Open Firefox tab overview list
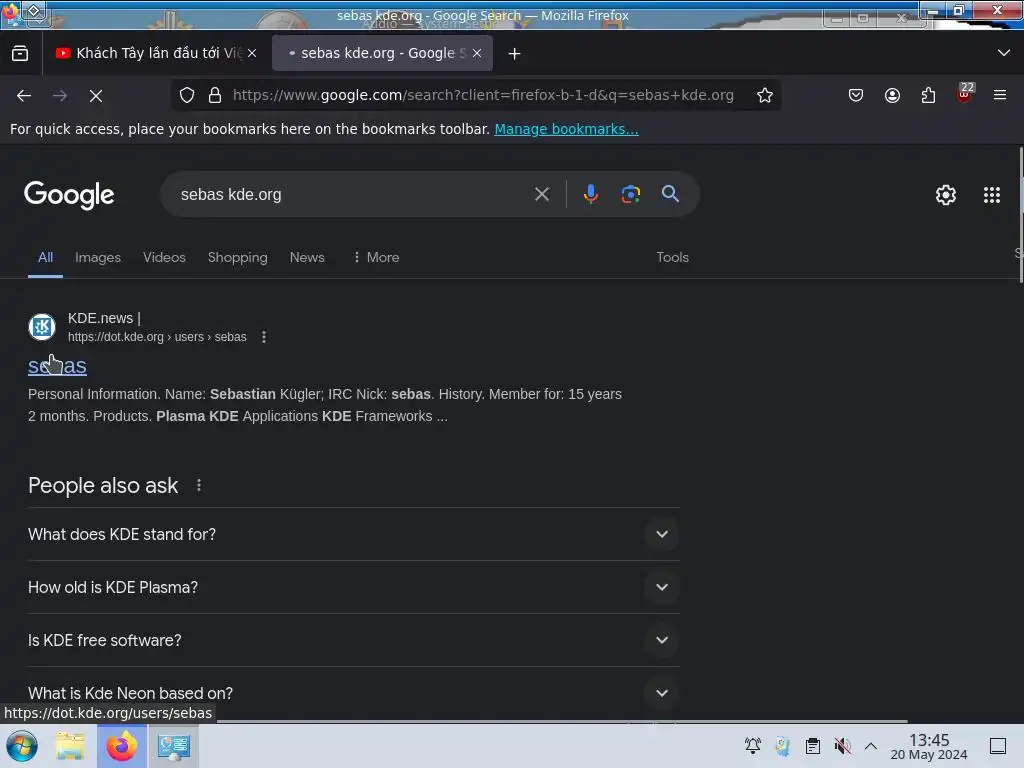 [20, 53]
